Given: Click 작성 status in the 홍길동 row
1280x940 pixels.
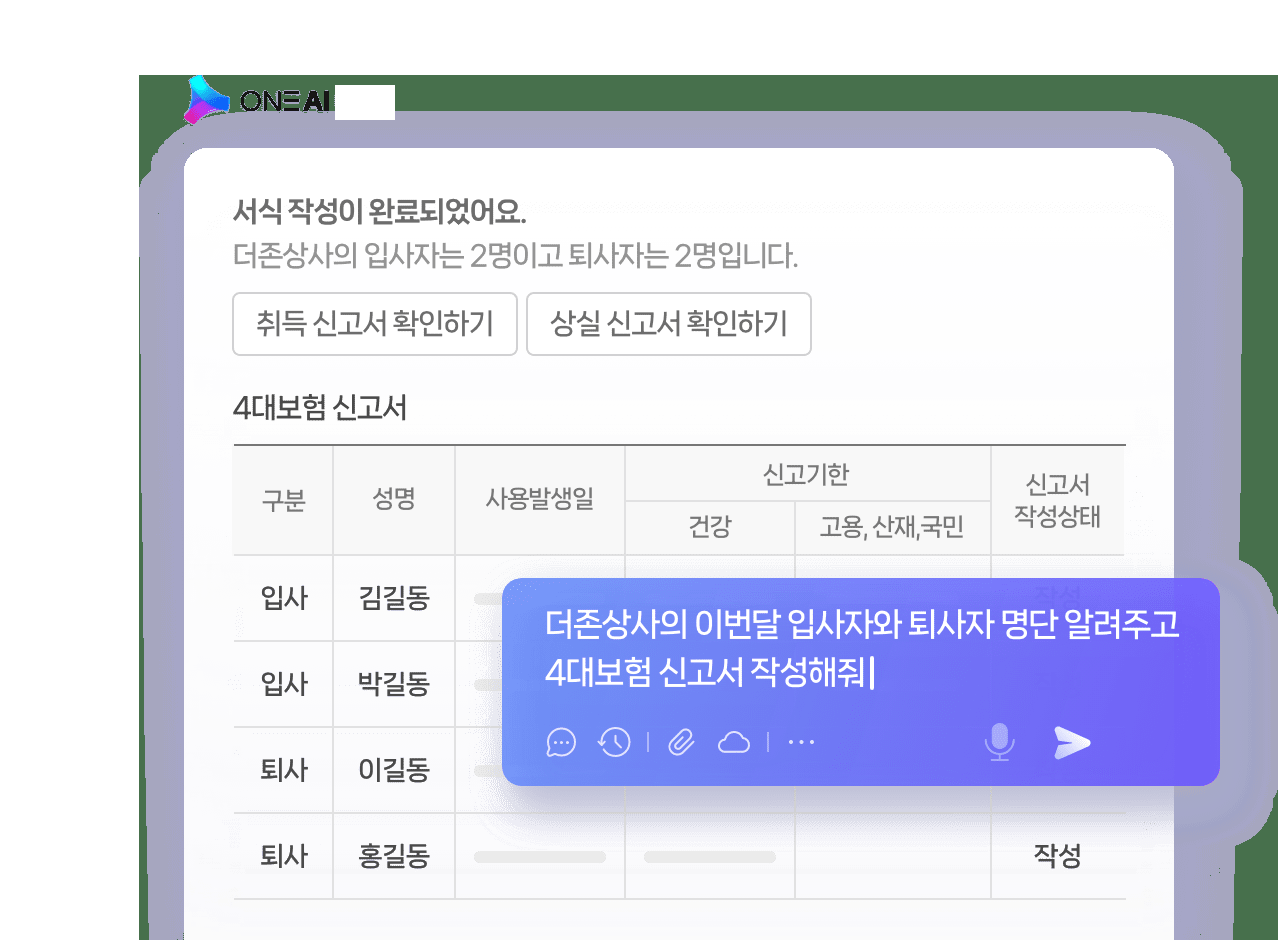Looking at the screenshot, I should (x=1058, y=856).
